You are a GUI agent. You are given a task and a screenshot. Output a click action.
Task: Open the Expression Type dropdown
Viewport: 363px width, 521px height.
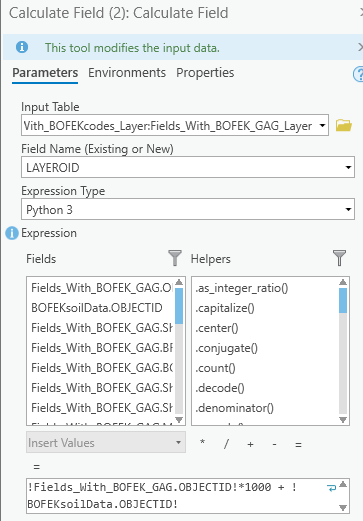point(348,209)
